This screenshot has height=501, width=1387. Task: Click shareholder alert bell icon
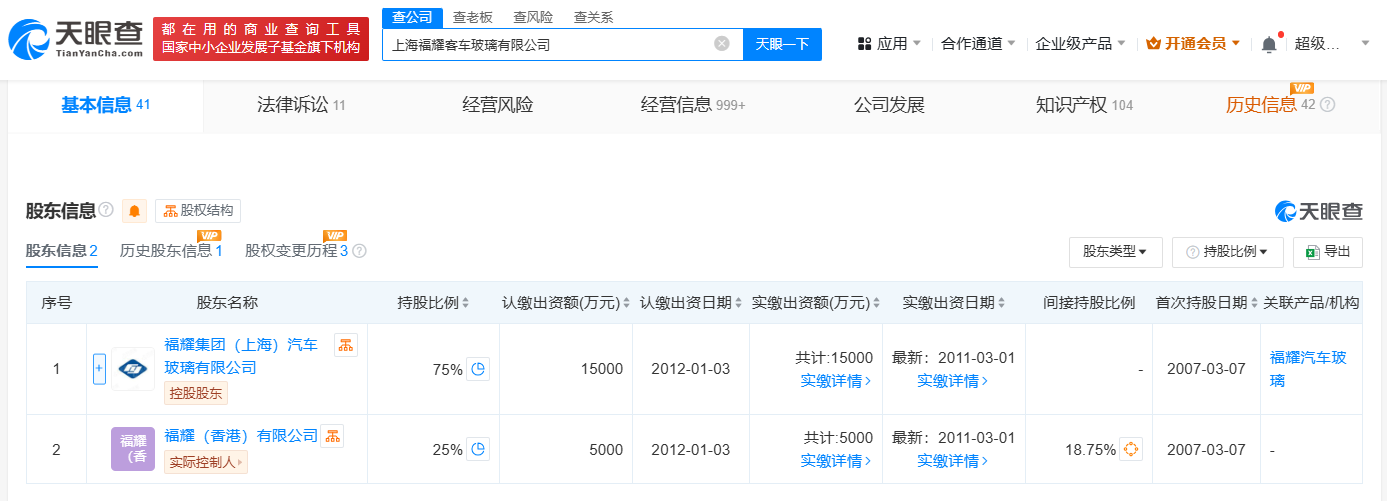134,211
